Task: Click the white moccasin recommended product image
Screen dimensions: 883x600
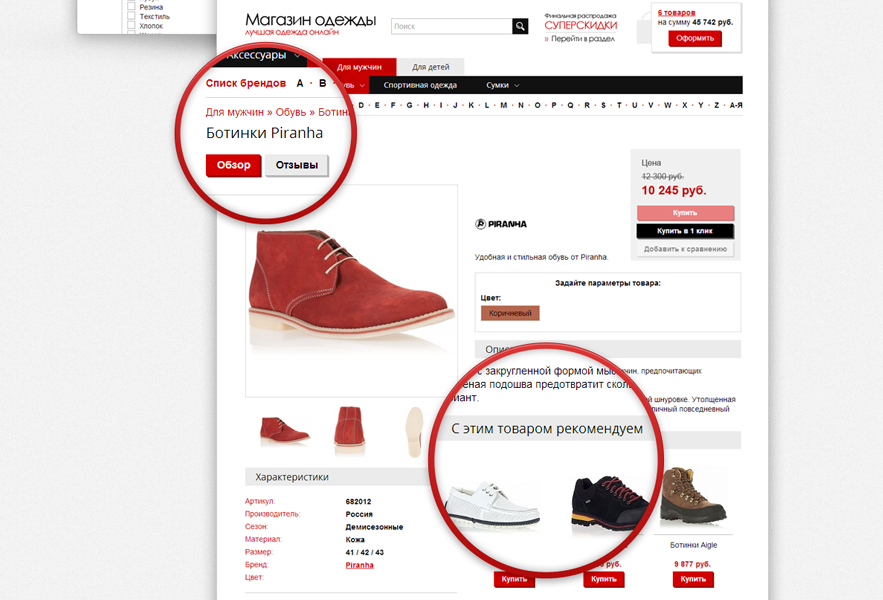Action: coord(493,504)
